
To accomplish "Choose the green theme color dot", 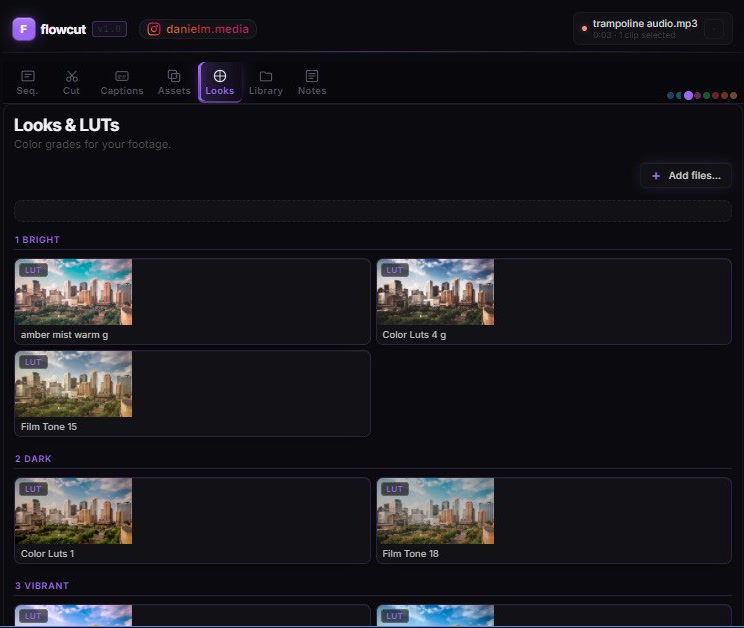I will pyautogui.click(x=707, y=95).
